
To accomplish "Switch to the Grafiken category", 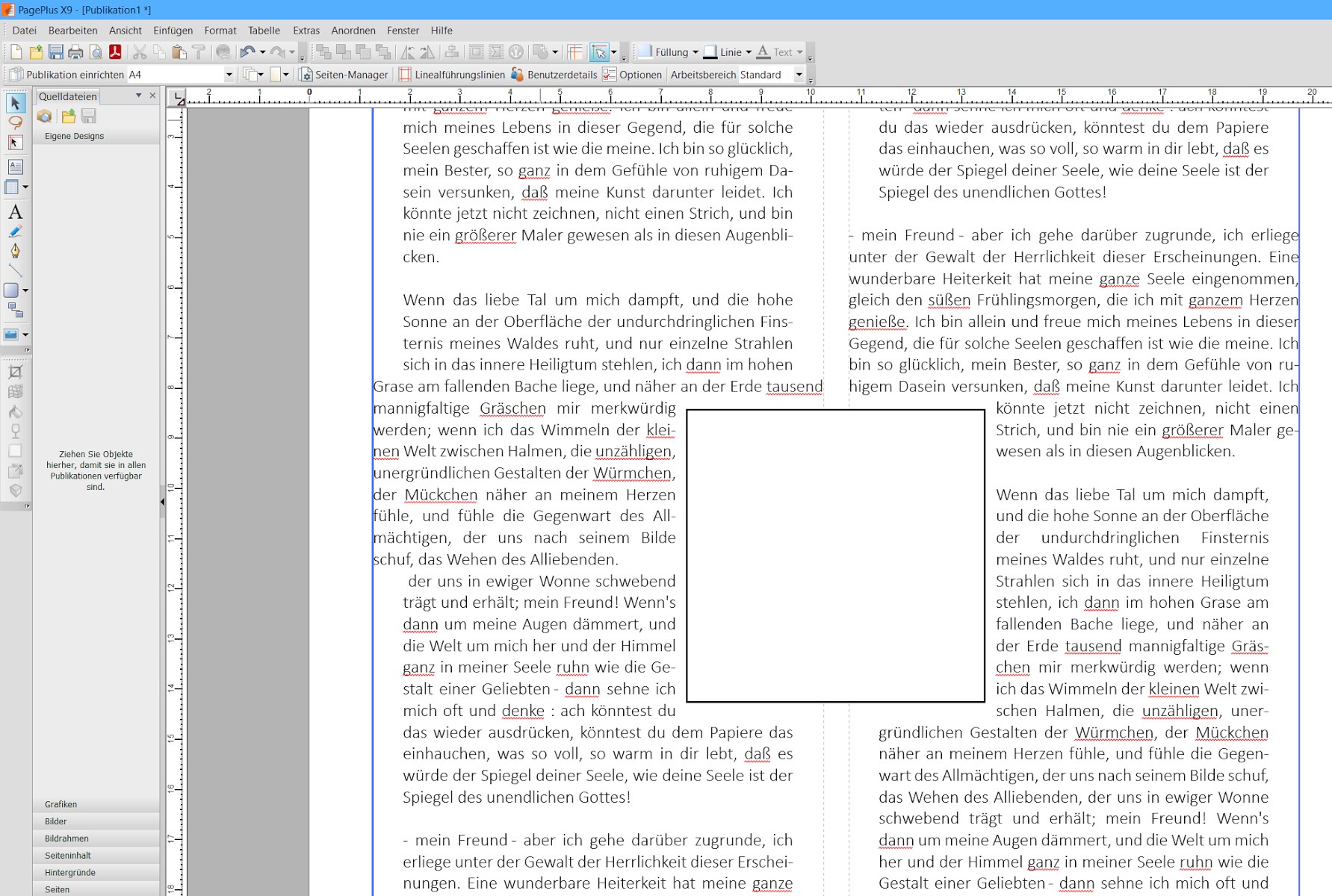I will (96, 804).
